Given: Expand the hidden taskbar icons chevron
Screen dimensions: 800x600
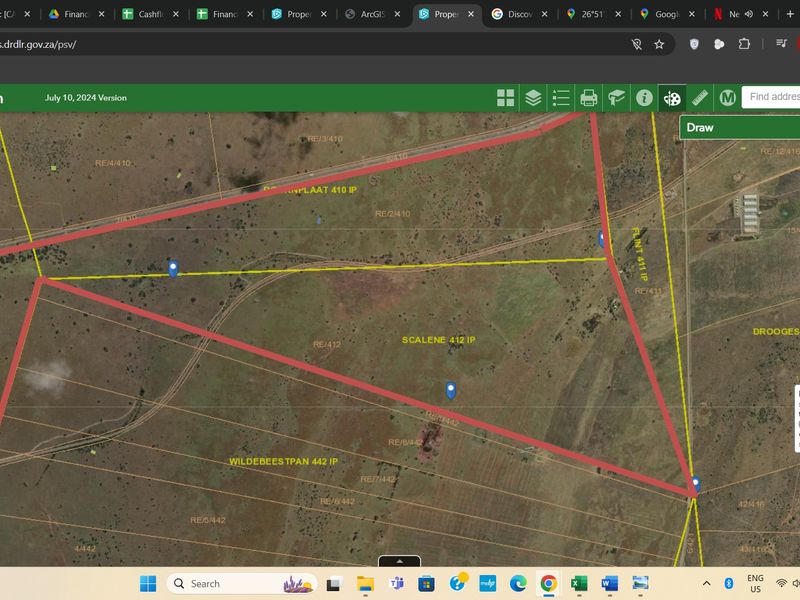Looking at the screenshot, I should [x=704, y=582].
